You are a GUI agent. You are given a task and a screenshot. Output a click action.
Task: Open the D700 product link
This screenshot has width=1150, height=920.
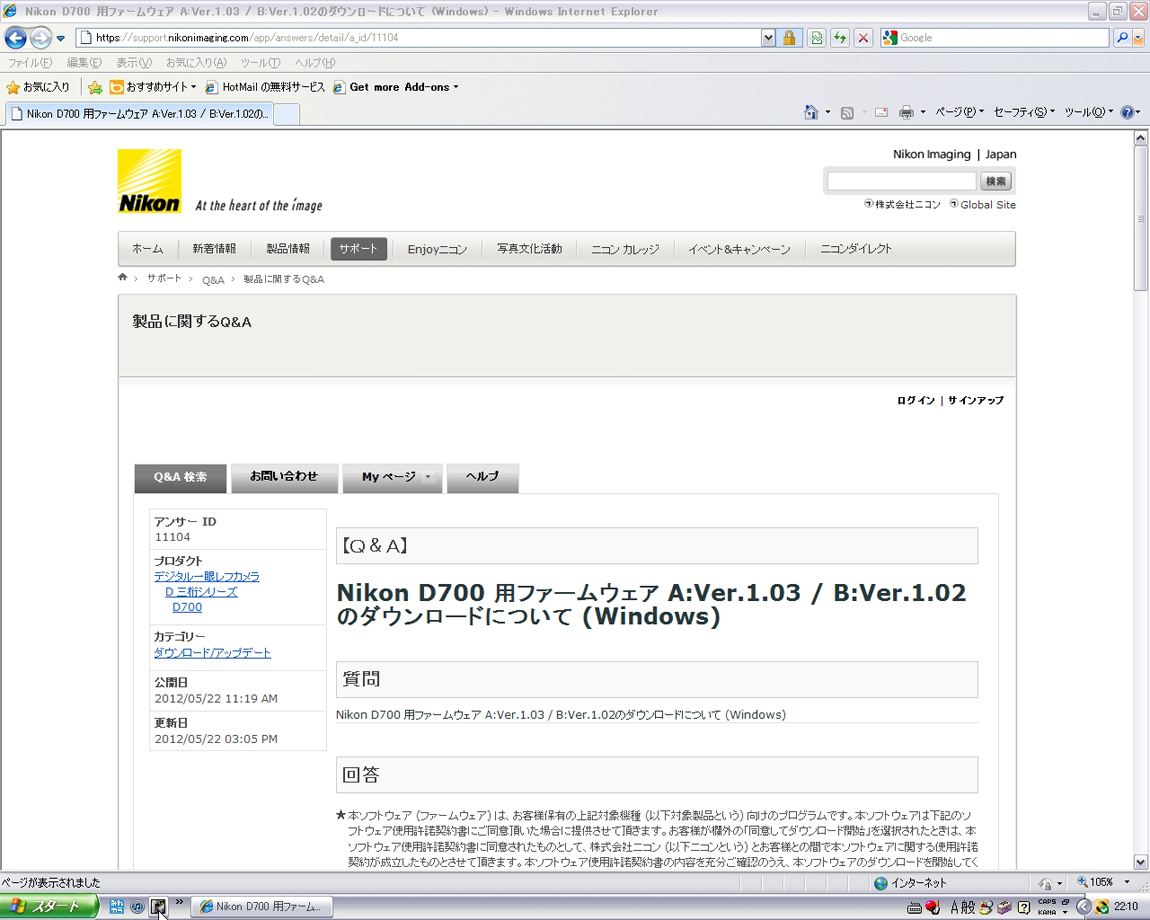(187, 607)
